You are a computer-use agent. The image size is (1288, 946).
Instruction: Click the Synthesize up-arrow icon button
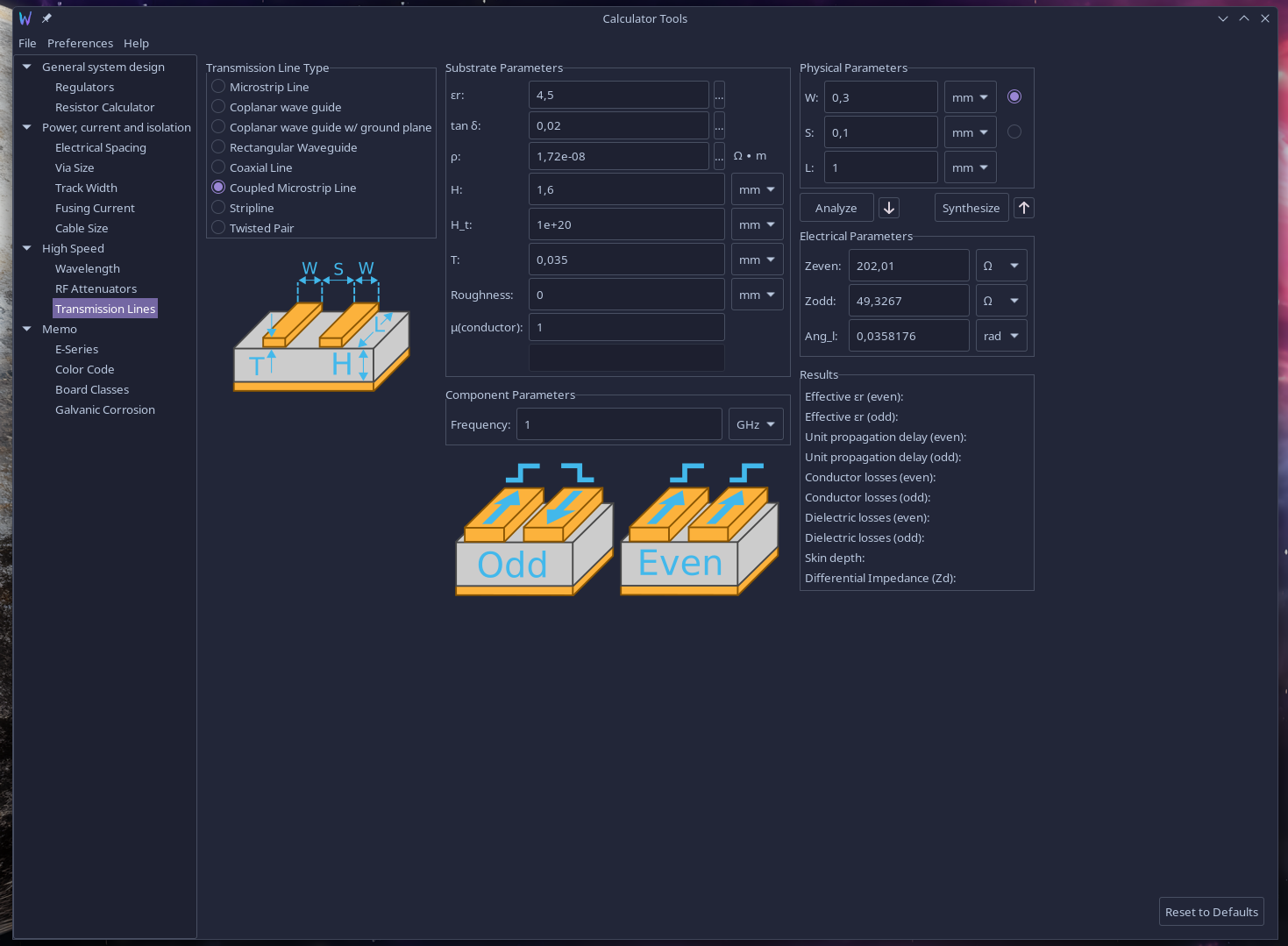pos(1024,208)
